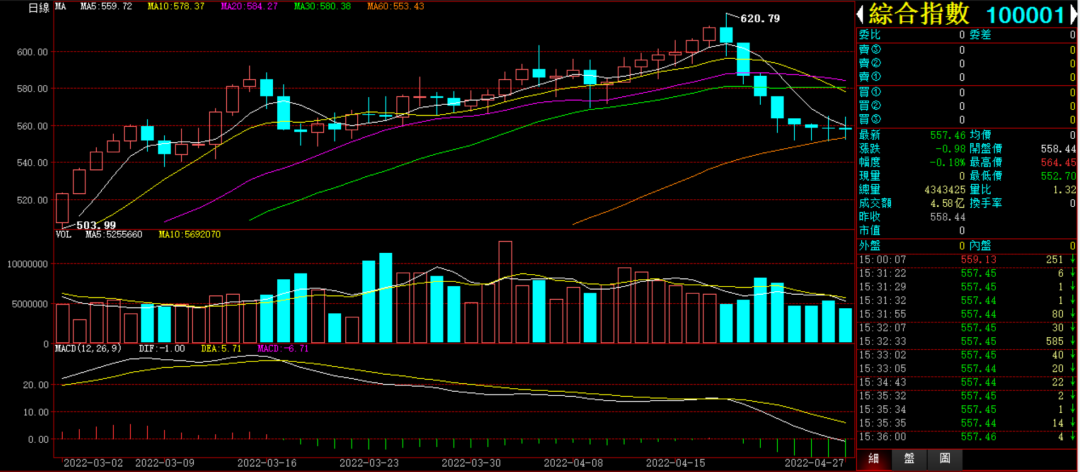Click the 620.79 high price annotation
The height and width of the screenshot is (472, 1080).
click(x=760, y=19)
